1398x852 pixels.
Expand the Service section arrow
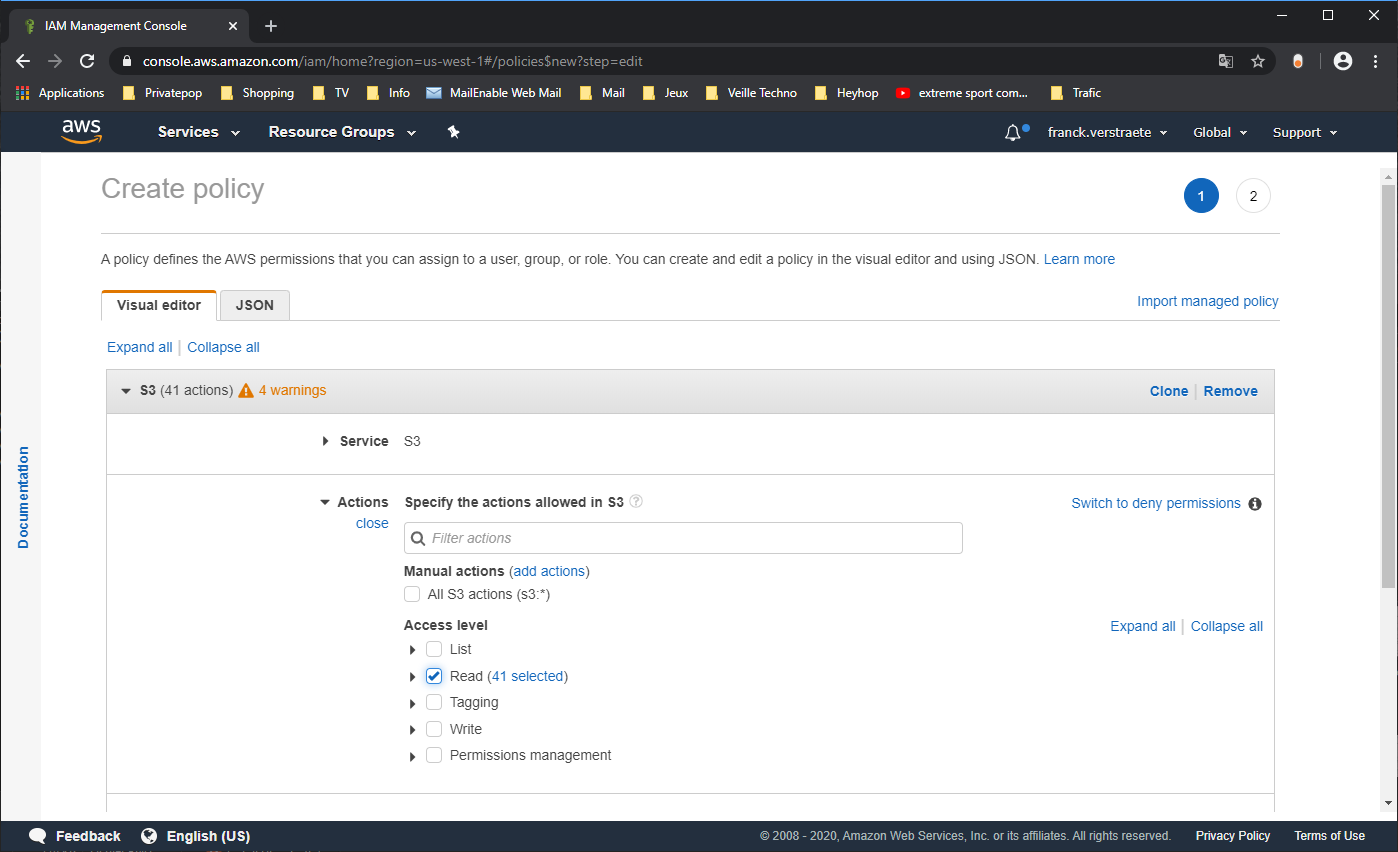(x=326, y=441)
